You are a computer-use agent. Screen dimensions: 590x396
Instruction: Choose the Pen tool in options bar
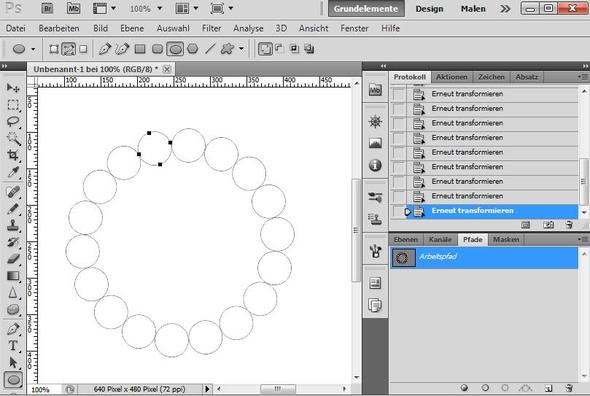(105, 49)
